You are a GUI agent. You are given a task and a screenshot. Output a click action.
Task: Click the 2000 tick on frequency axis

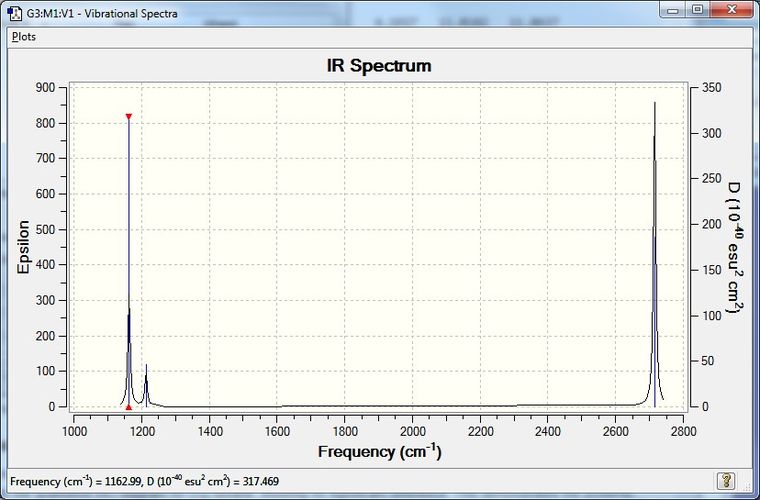[412, 431]
